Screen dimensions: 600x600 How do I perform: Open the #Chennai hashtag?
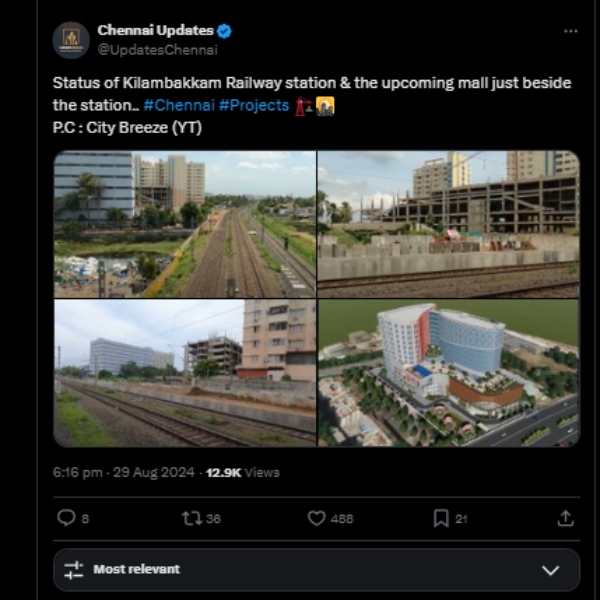point(177,105)
